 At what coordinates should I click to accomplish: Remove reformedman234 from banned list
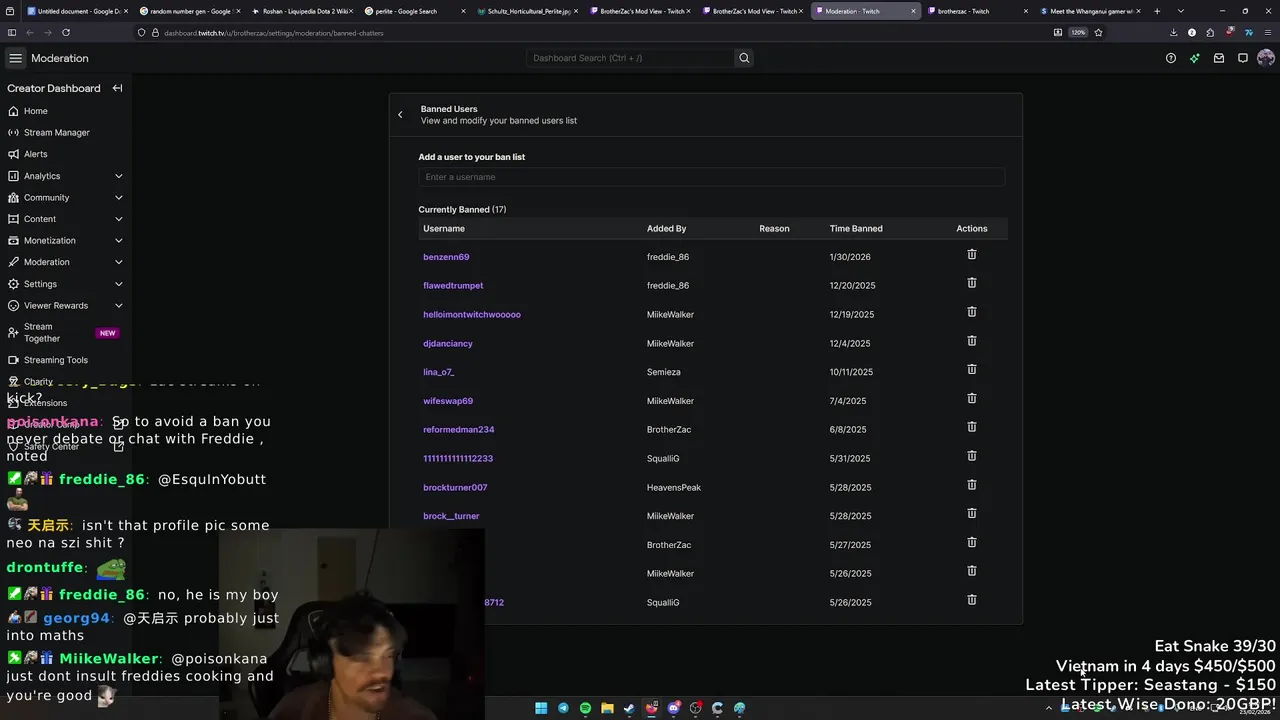coord(971,428)
